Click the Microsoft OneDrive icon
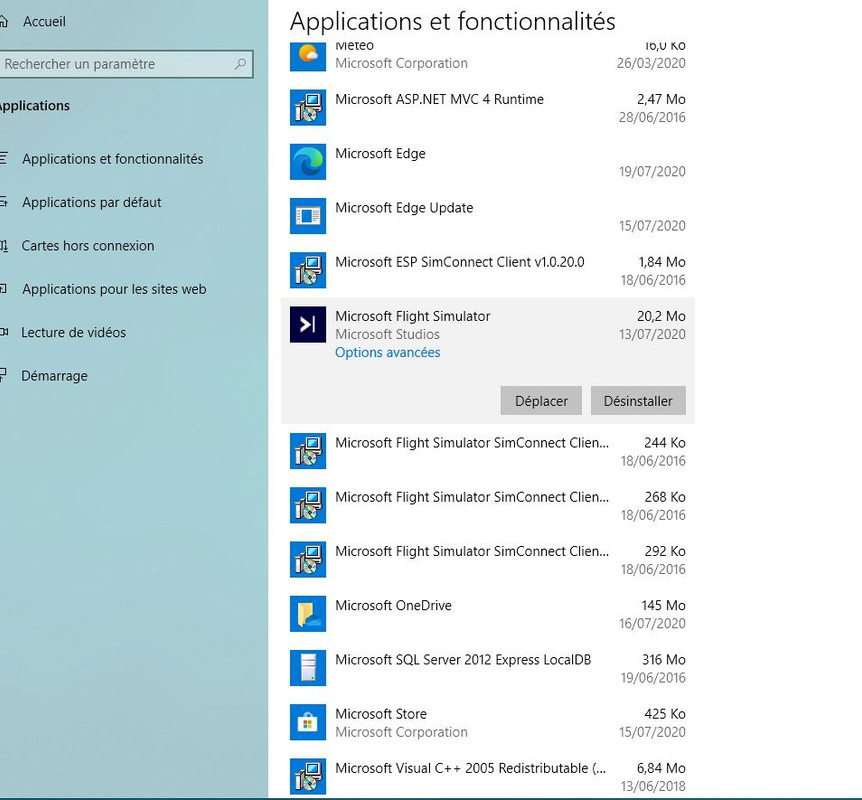 pos(308,614)
